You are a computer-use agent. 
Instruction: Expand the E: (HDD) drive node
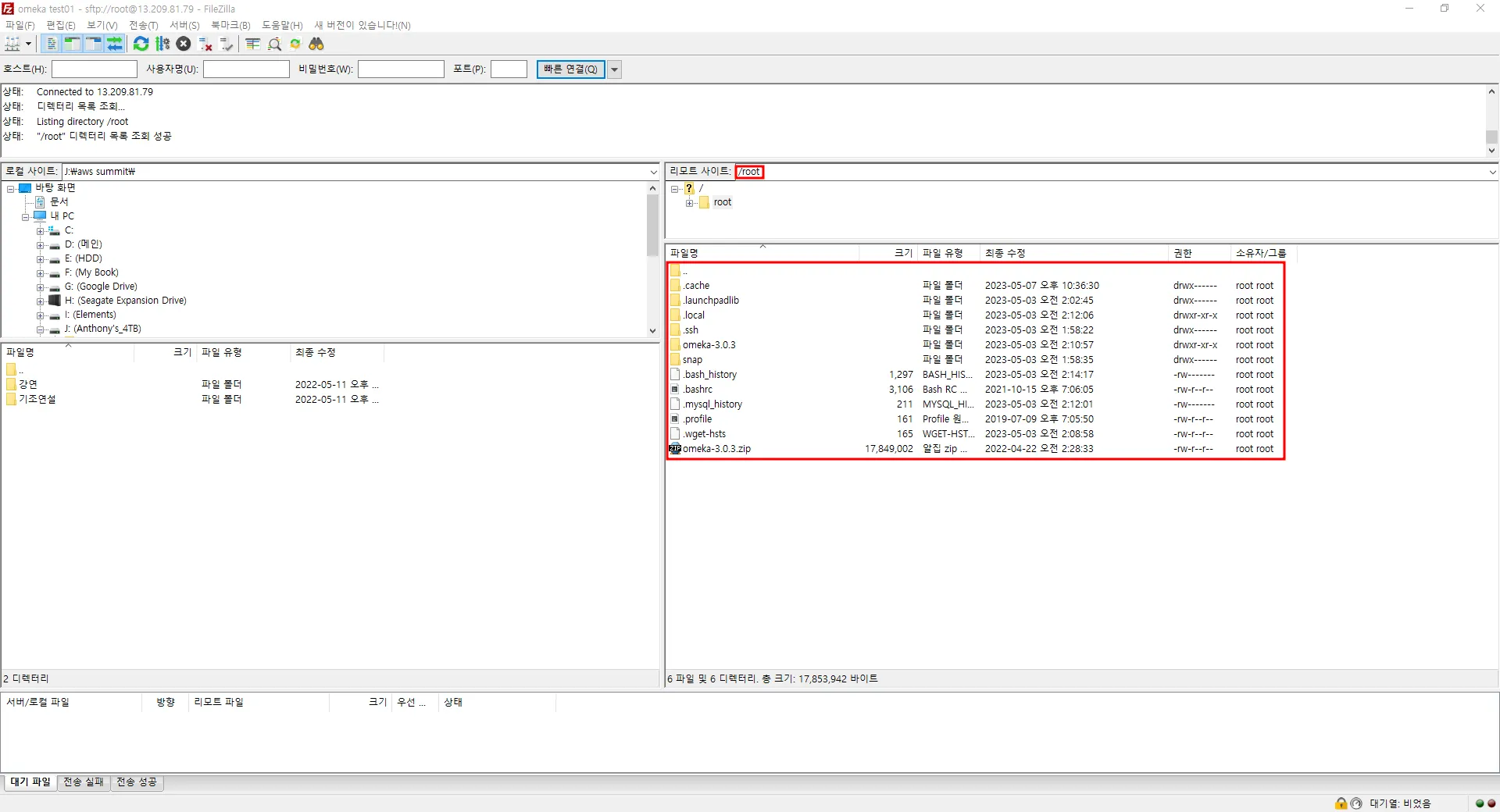(x=40, y=258)
